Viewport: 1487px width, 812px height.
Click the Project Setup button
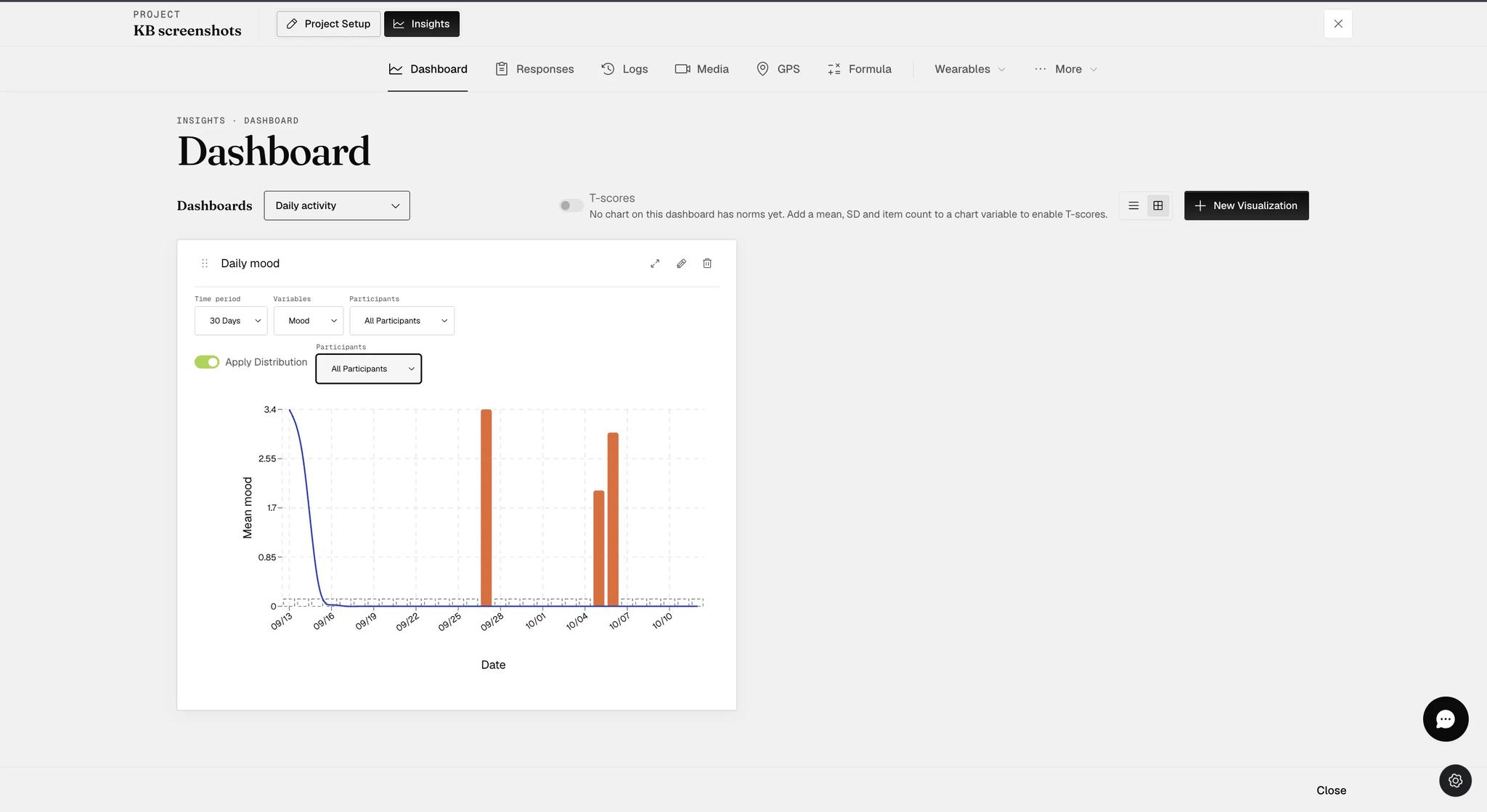click(x=328, y=24)
